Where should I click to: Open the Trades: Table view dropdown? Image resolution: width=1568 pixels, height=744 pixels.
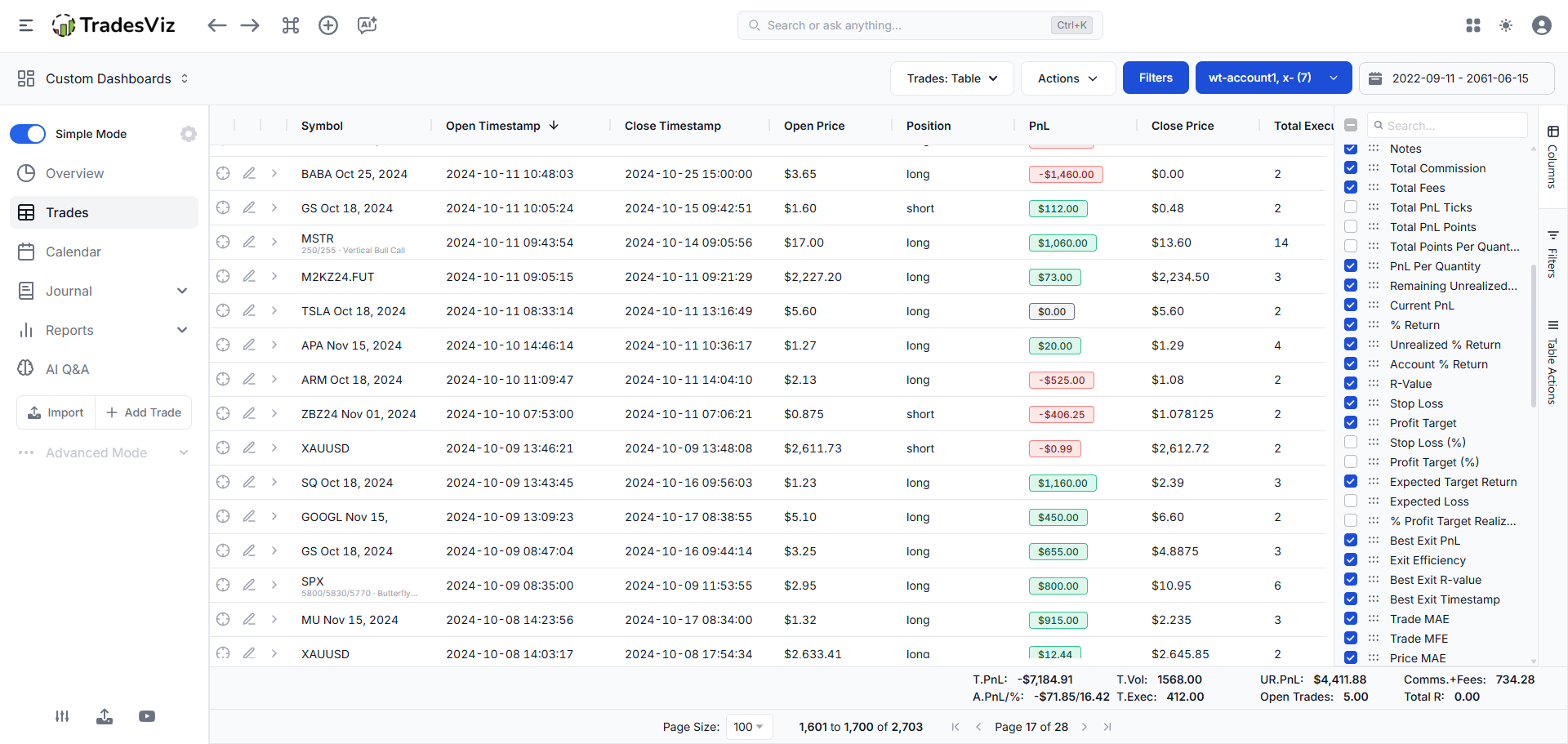(952, 78)
